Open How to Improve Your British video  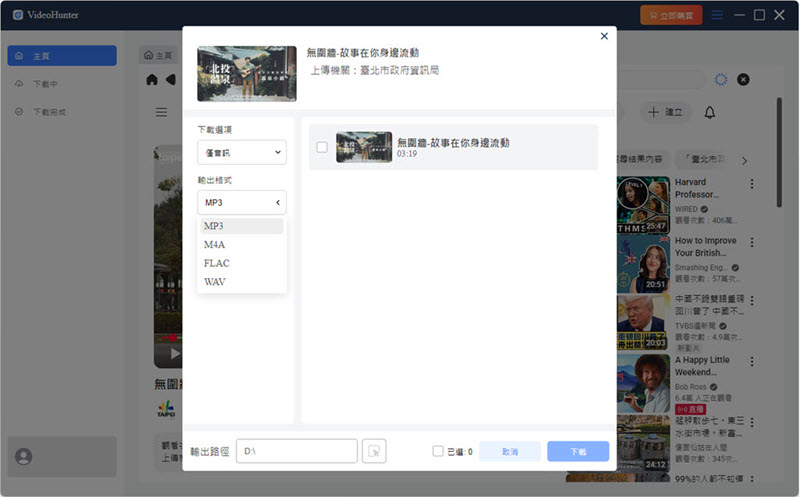pos(643,264)
